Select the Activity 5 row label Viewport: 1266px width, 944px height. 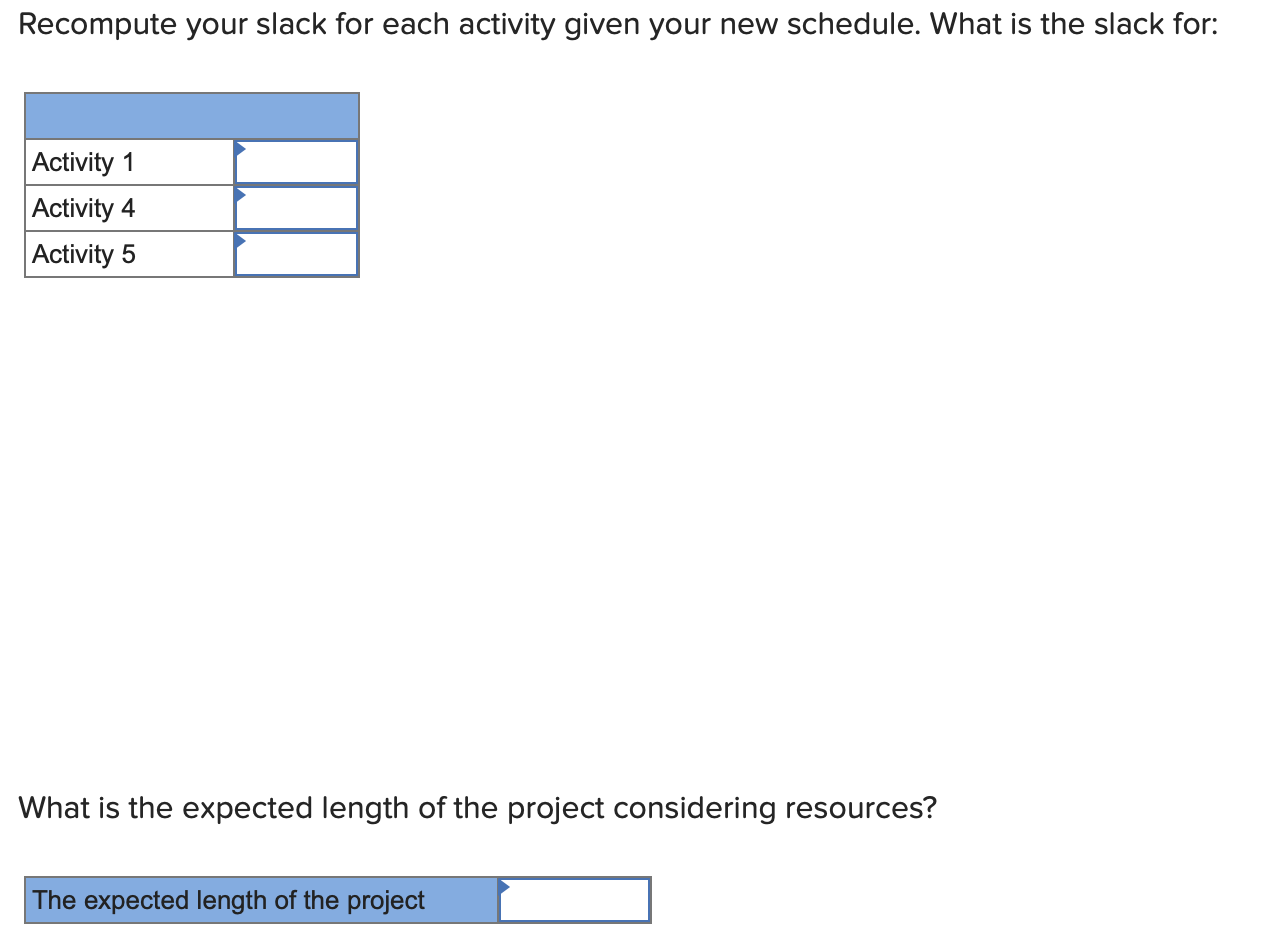(84, 254)
